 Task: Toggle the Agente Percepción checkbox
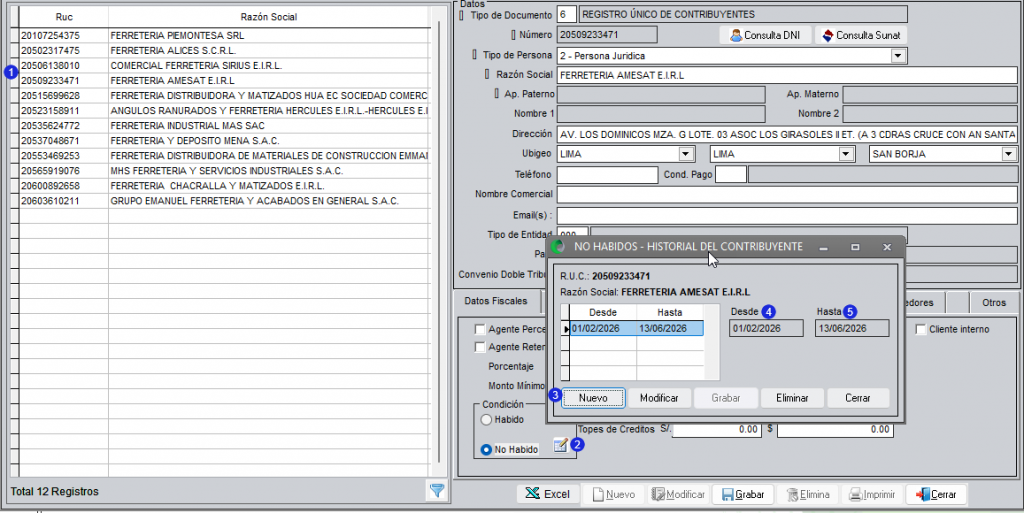pyautogui.click(x=480, y=330)
